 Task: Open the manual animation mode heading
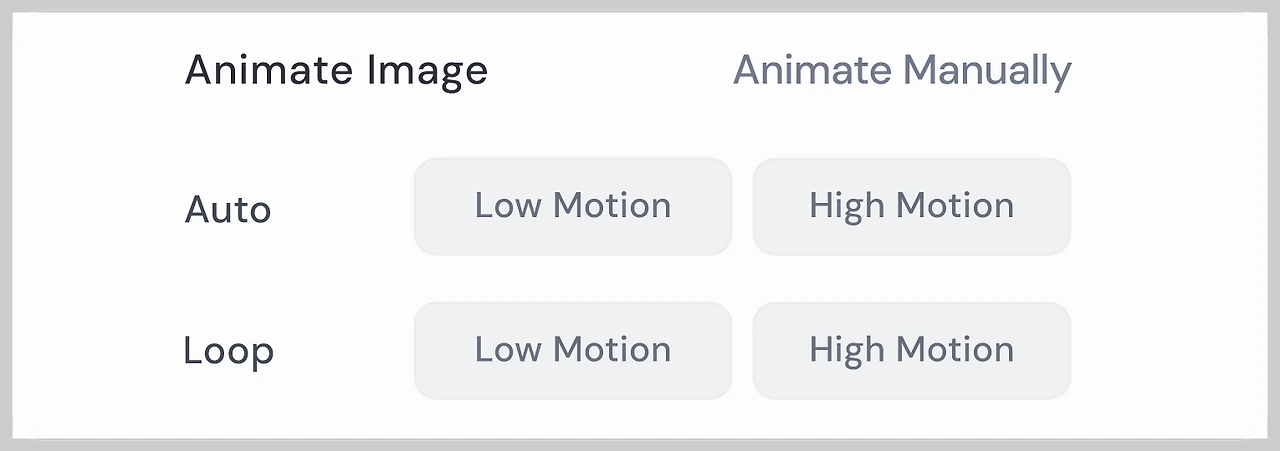[902, 71]
